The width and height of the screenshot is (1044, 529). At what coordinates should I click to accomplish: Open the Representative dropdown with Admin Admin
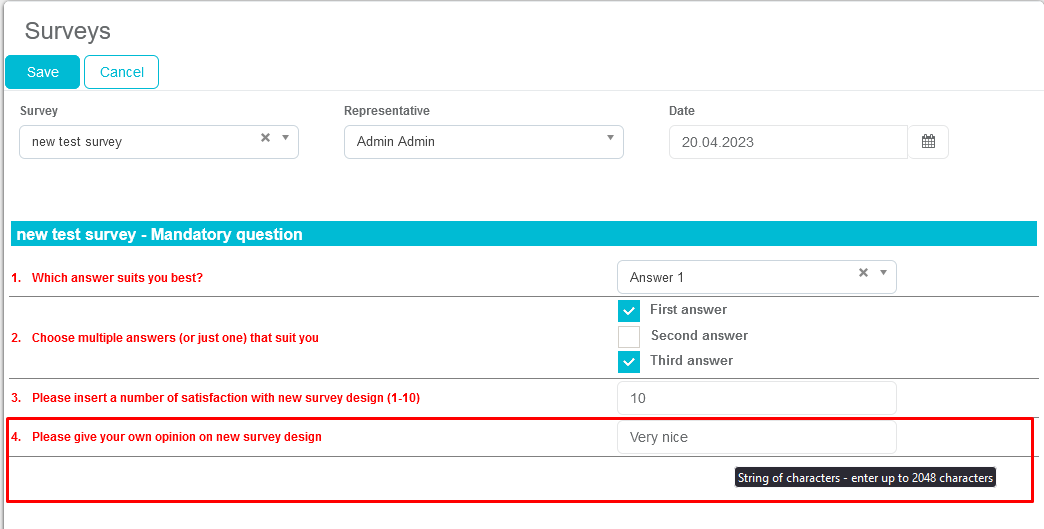click(x=483, y=142)
